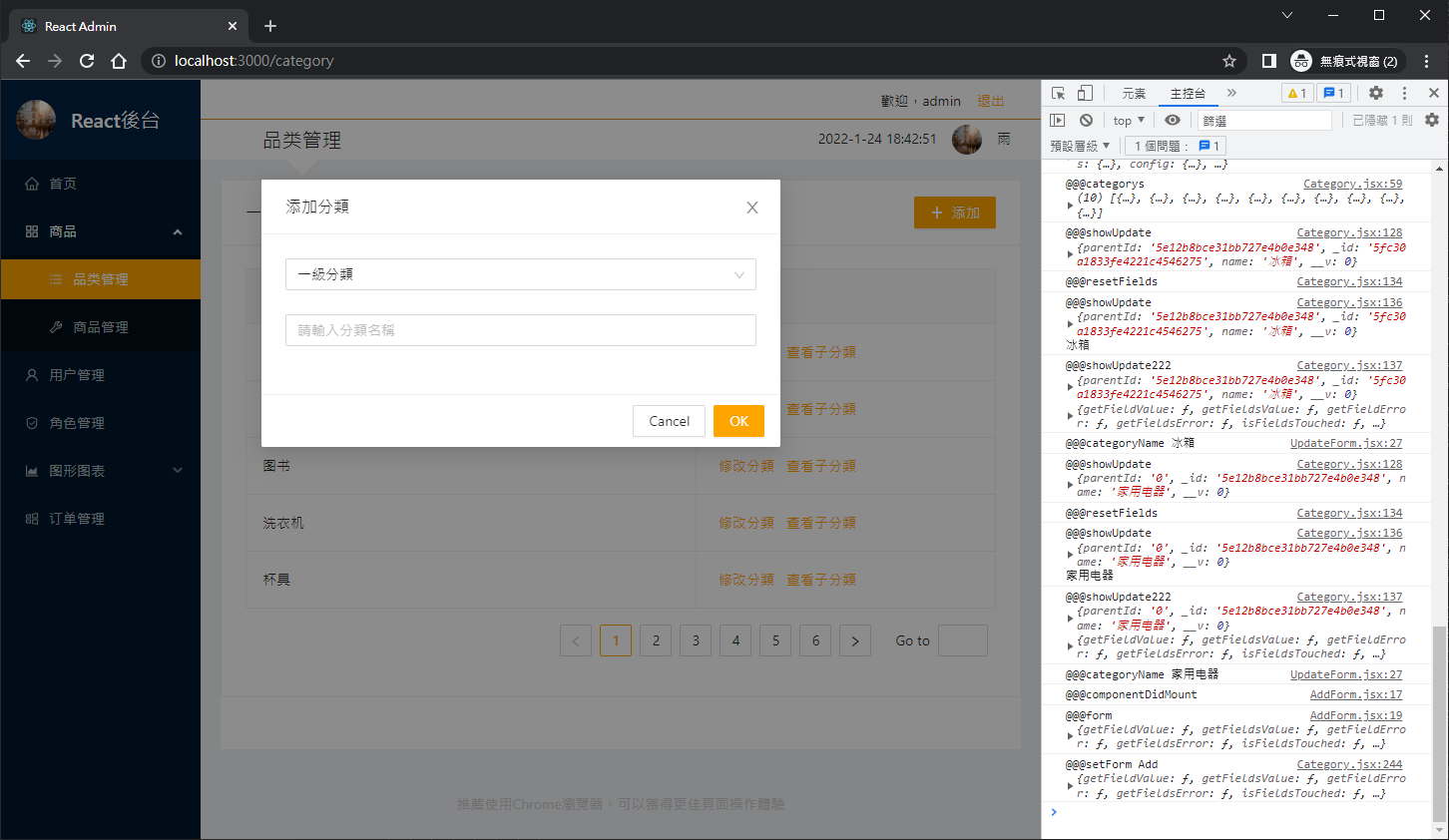Screen dimensions: 1449x840
Task: Open 角色管理 in the sidebar
Action: click(x=100, y=423)
